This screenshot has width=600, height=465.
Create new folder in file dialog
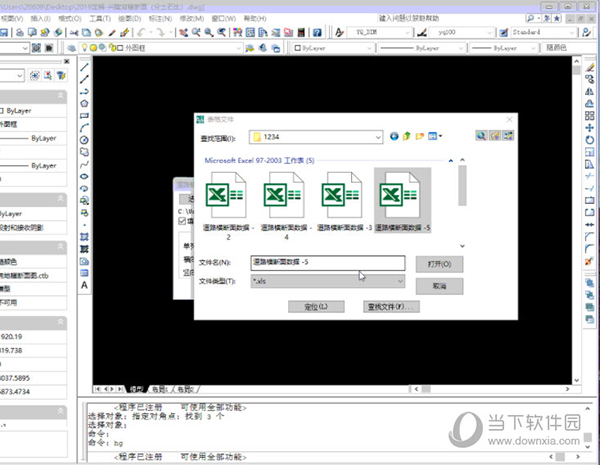tap(420, 136)
